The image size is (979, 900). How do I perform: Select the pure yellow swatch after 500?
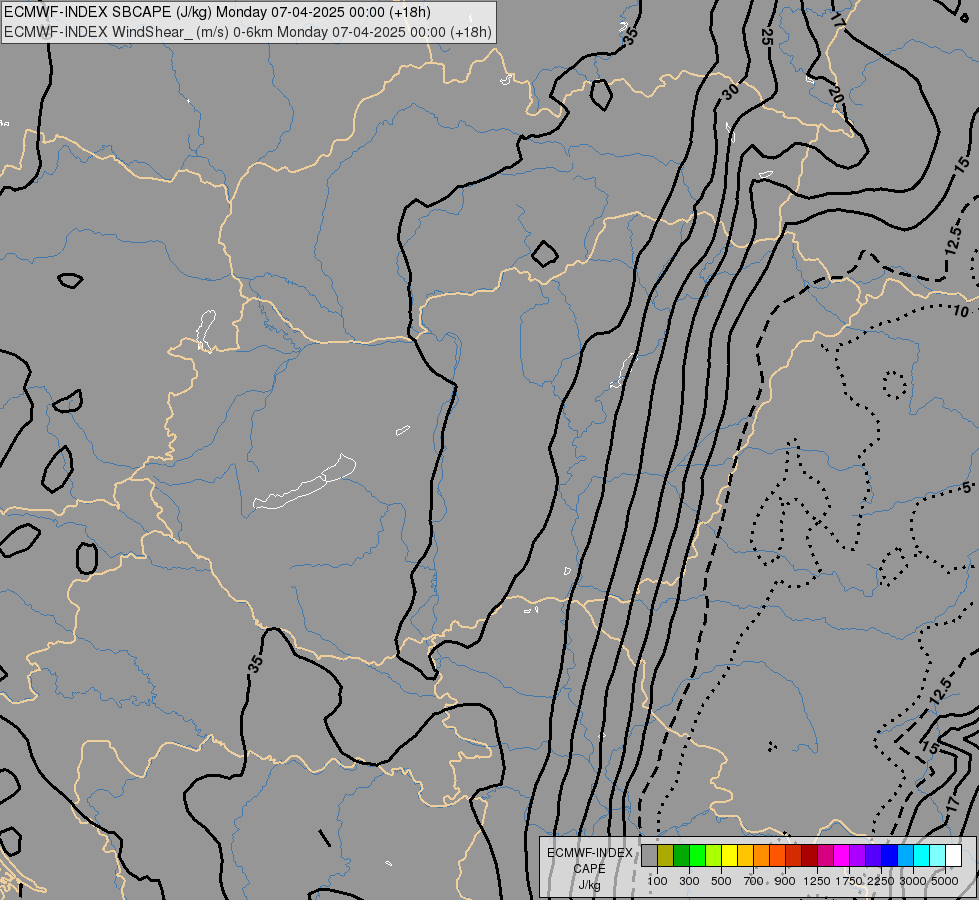[x=729, y=855]
